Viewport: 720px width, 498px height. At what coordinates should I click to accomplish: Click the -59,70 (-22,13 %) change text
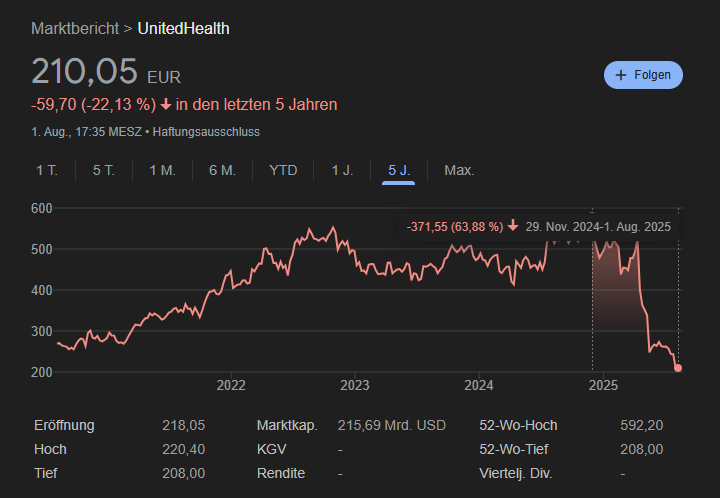(94, 105)
